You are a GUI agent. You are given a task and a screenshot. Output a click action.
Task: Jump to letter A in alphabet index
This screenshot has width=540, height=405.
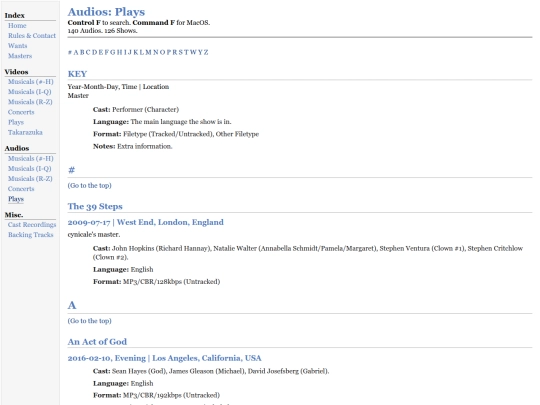tap(76, 52)
